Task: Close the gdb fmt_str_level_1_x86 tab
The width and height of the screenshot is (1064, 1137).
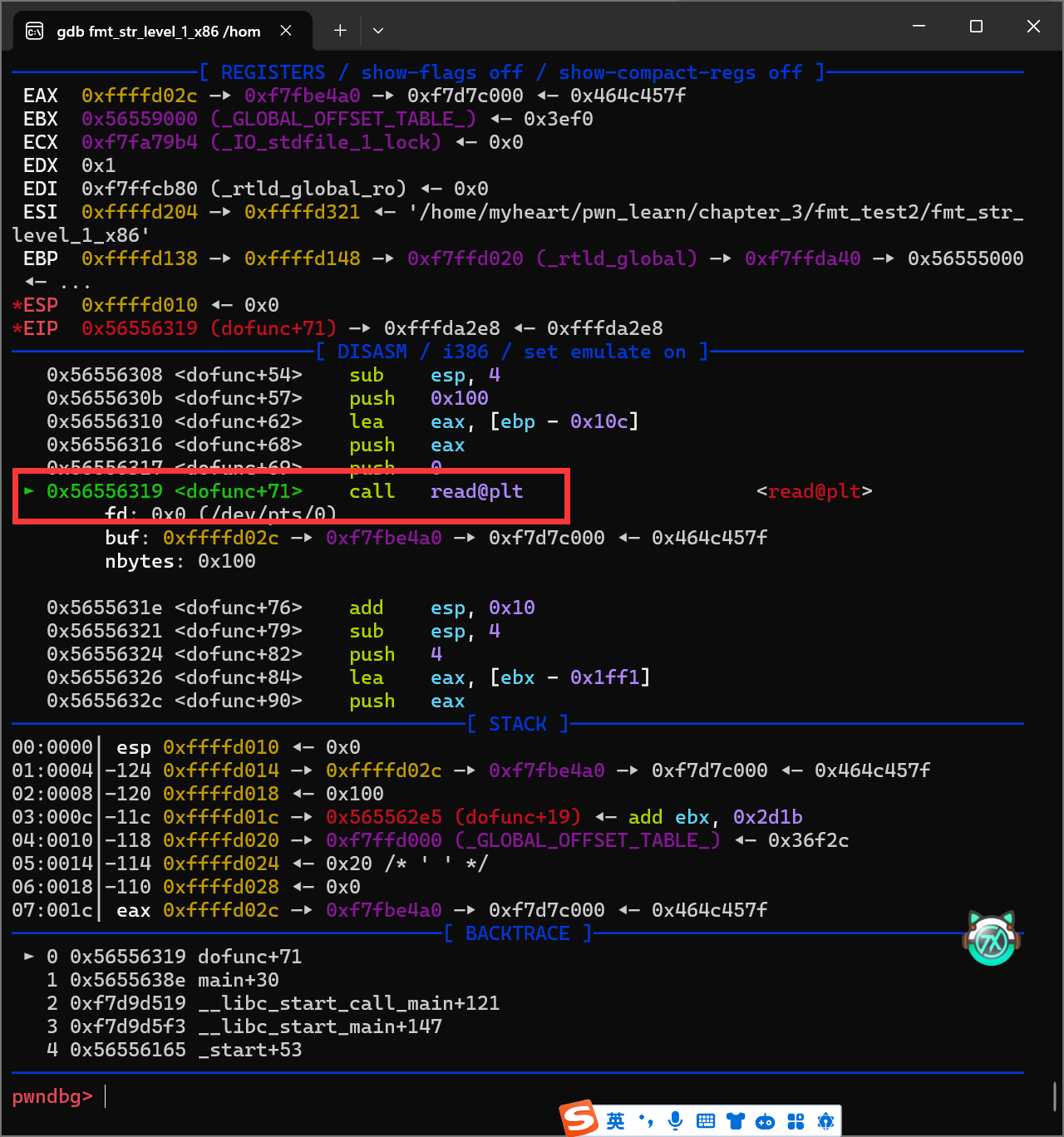Action: (x=286, y=31)
